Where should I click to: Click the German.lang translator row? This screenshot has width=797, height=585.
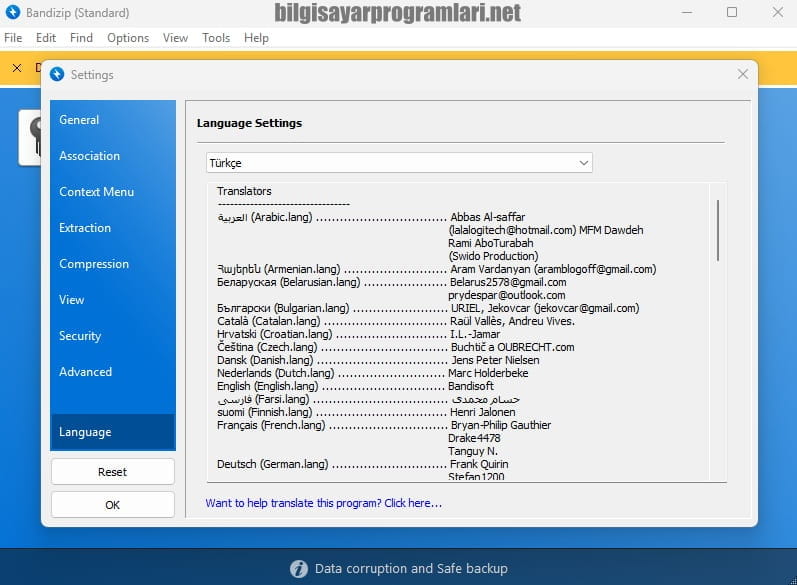[x=362, y=464]
